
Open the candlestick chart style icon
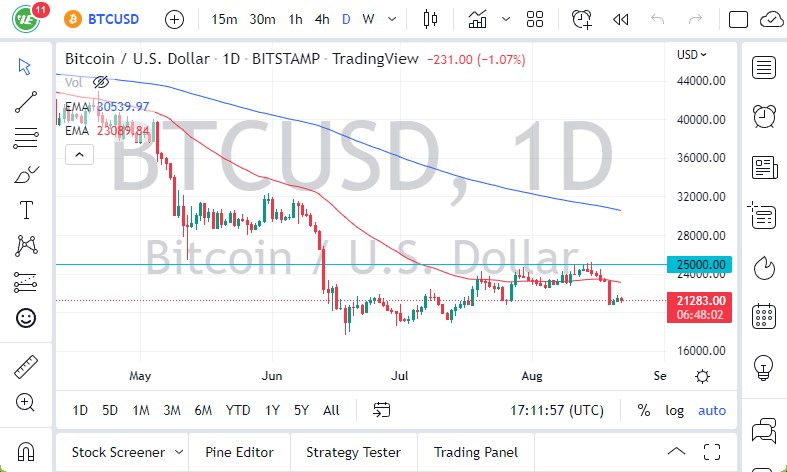pyautogui.click(x=431, y=19)
